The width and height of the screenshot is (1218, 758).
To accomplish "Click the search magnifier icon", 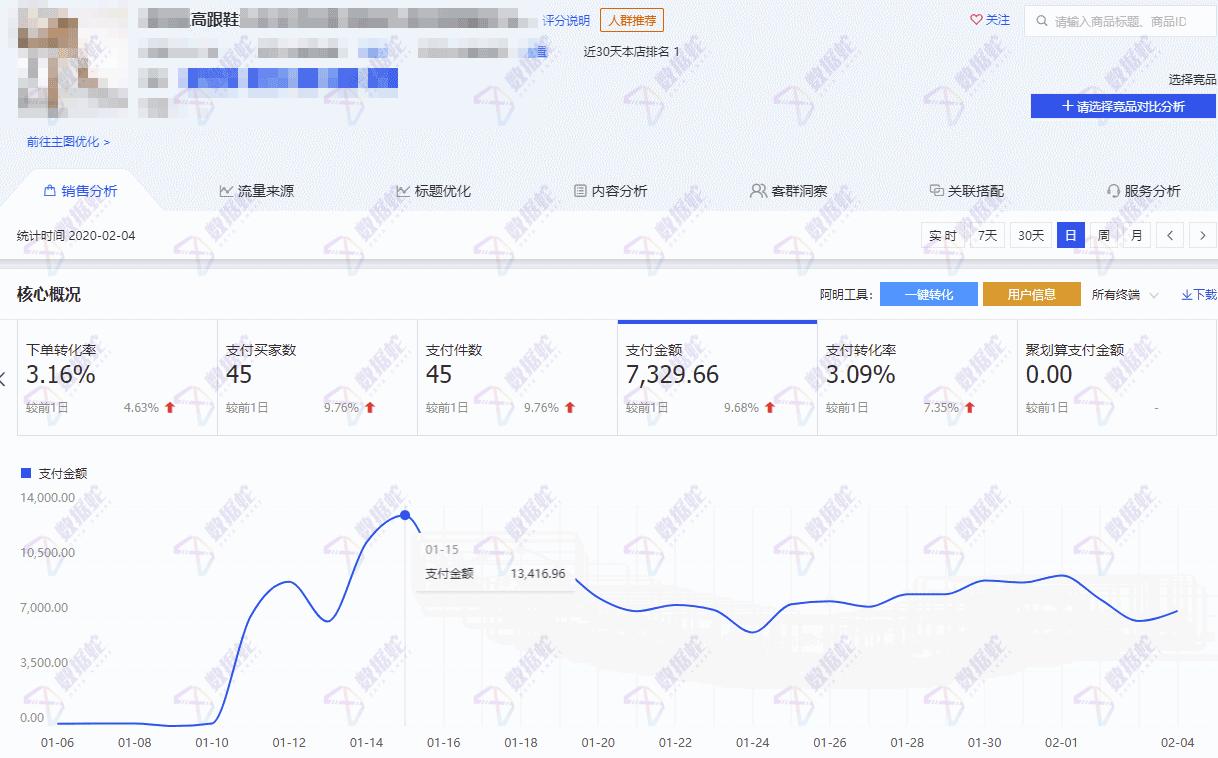I will pos(1043,20).
